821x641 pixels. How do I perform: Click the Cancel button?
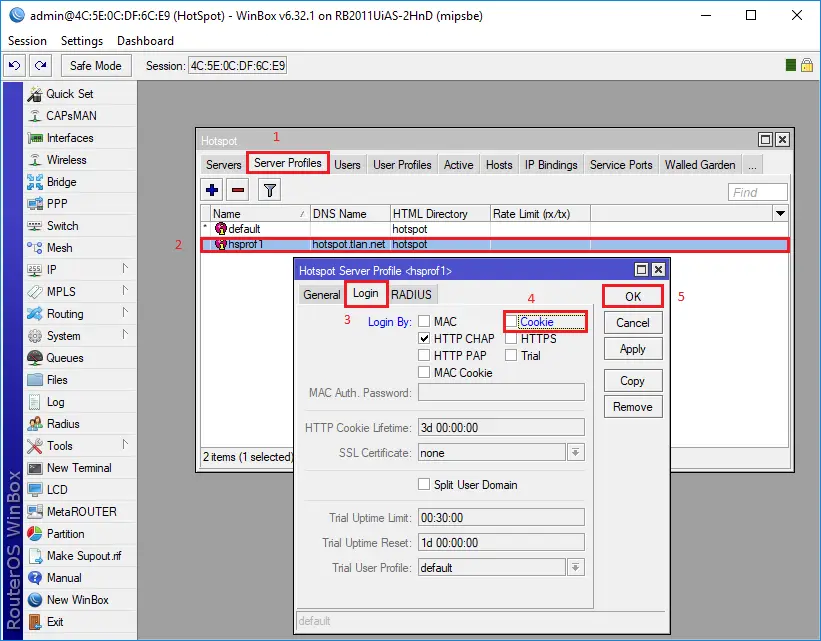(633, 323)
